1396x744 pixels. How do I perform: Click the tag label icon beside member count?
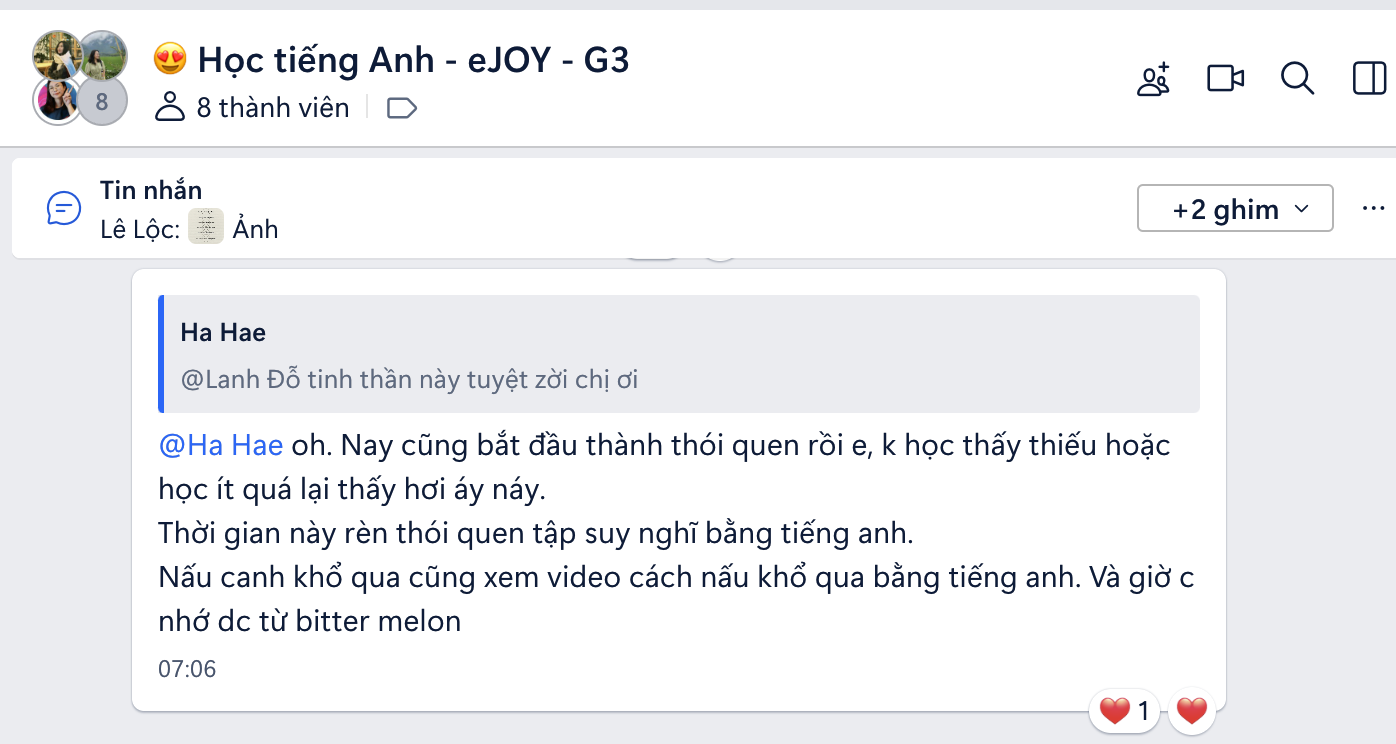pos(401,108)
